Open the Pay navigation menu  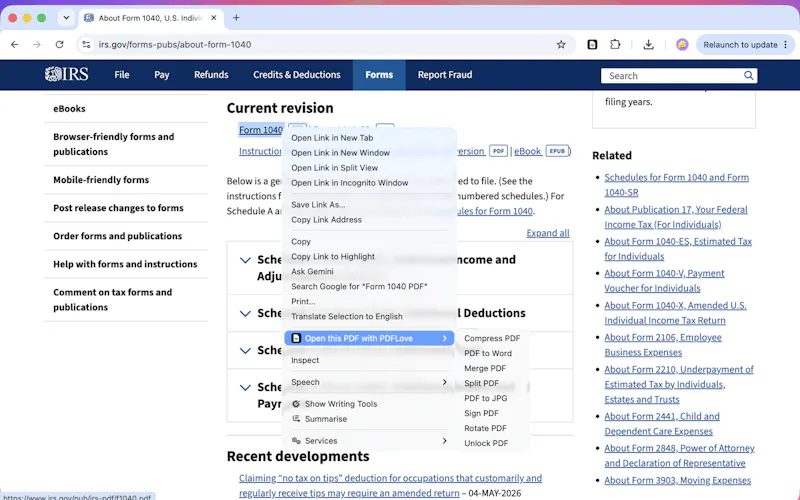tap(162, 74)
